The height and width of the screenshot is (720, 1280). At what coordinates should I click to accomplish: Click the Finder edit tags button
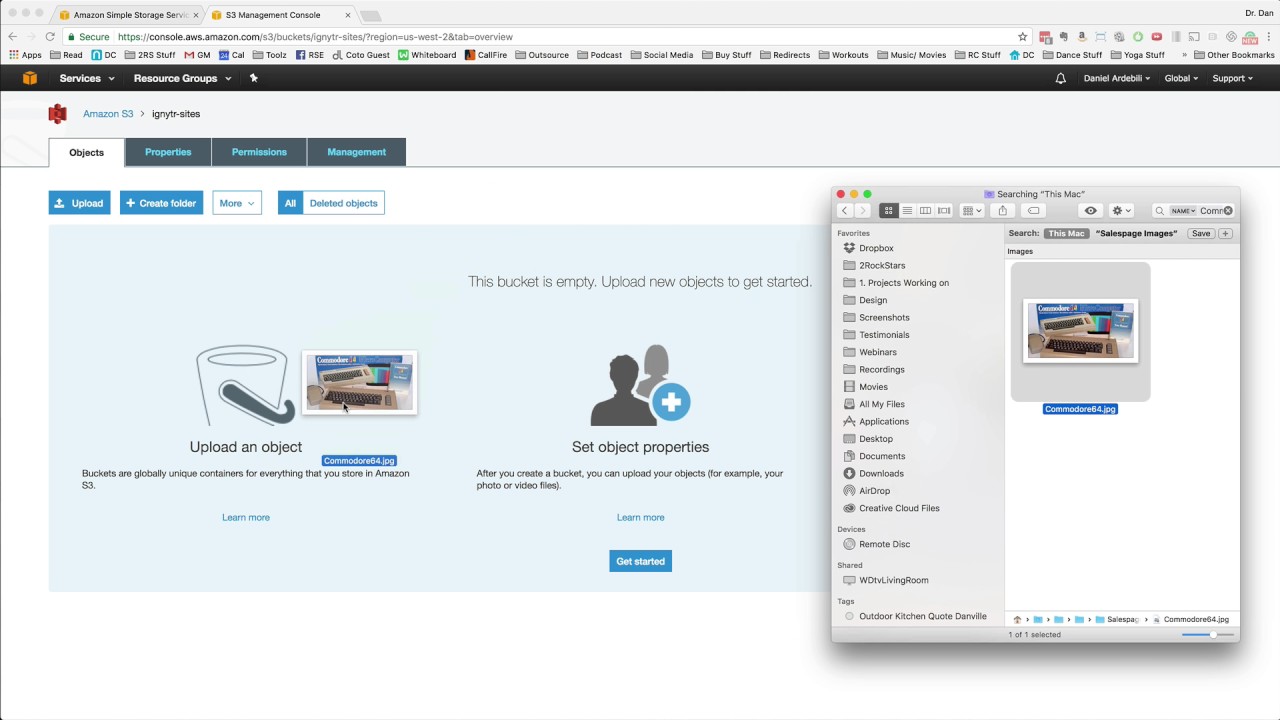pos(1033,211)
